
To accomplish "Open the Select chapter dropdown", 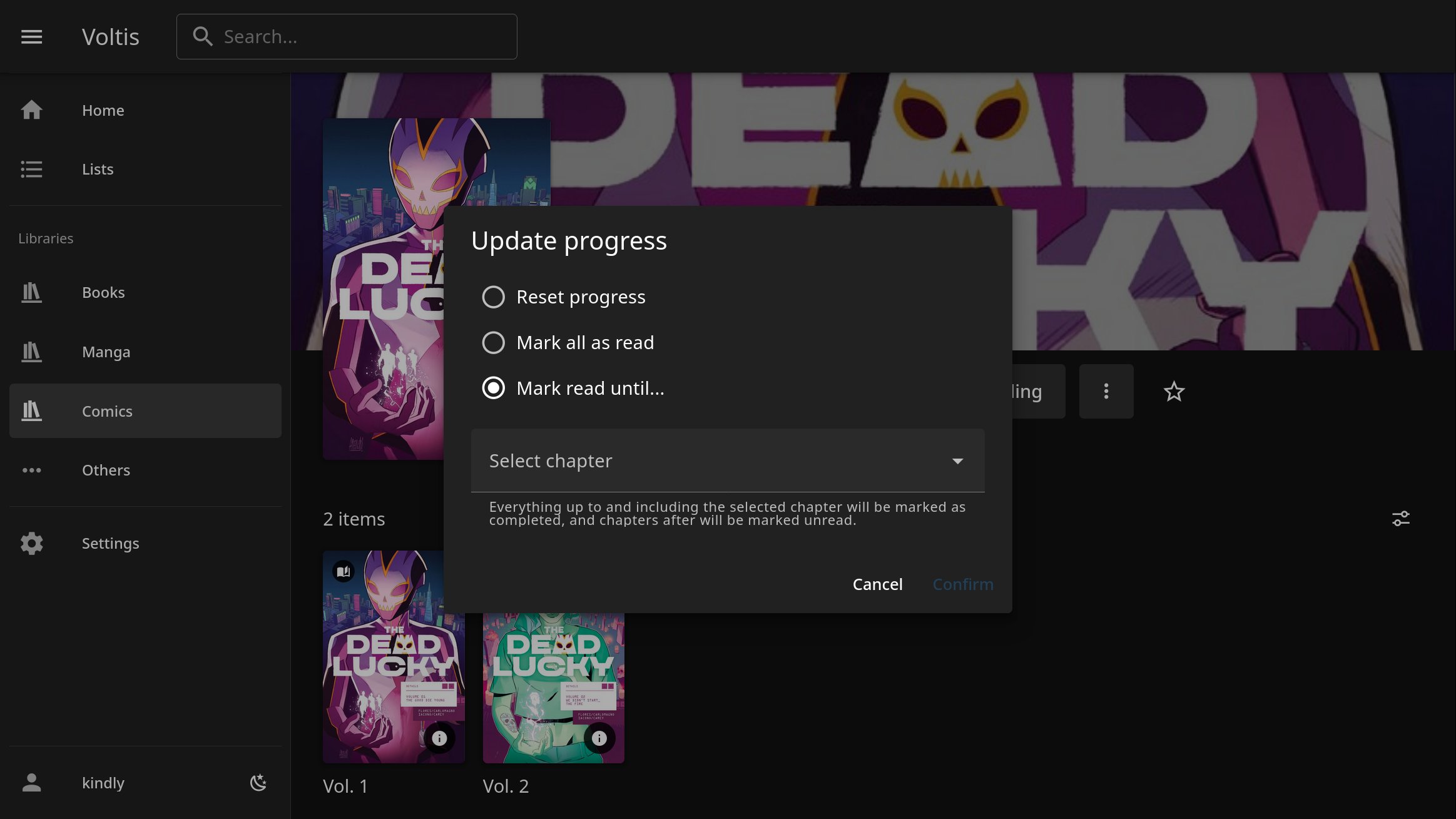I will coord(726,460).
